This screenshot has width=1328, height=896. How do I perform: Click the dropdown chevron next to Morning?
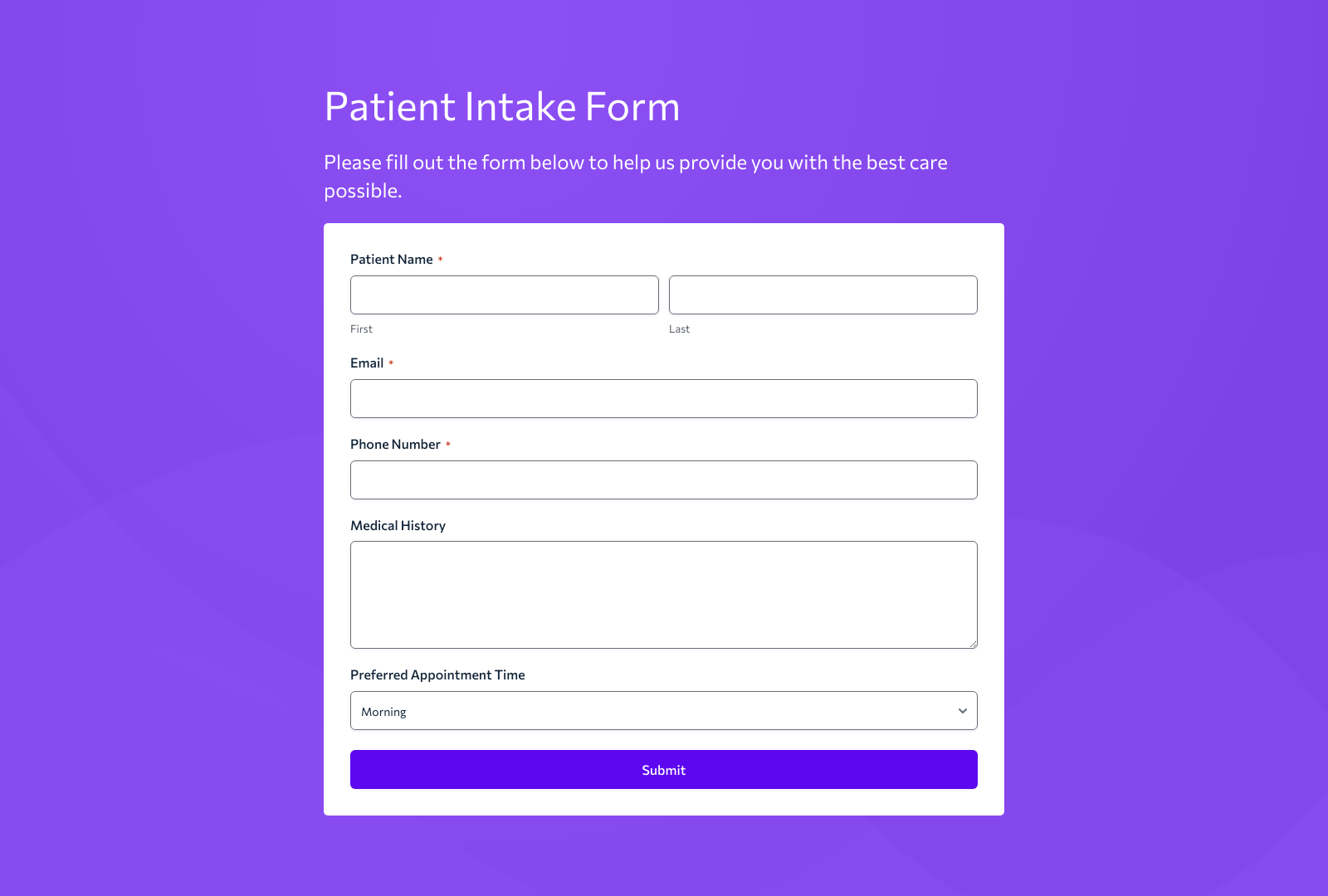962,710
